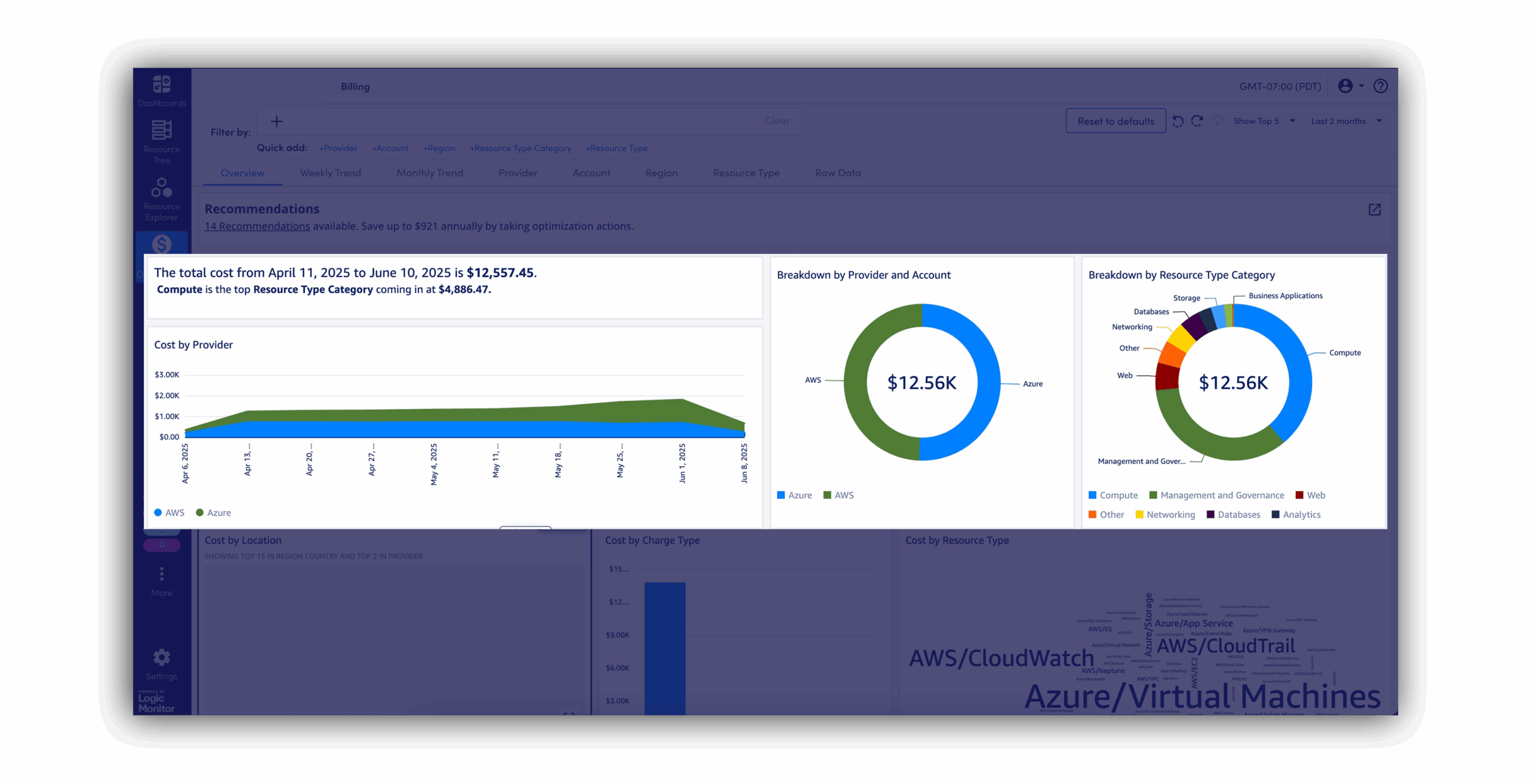Toggle Other legend item
Screen dimensions: 1533x784
[x=1107, y=515]
